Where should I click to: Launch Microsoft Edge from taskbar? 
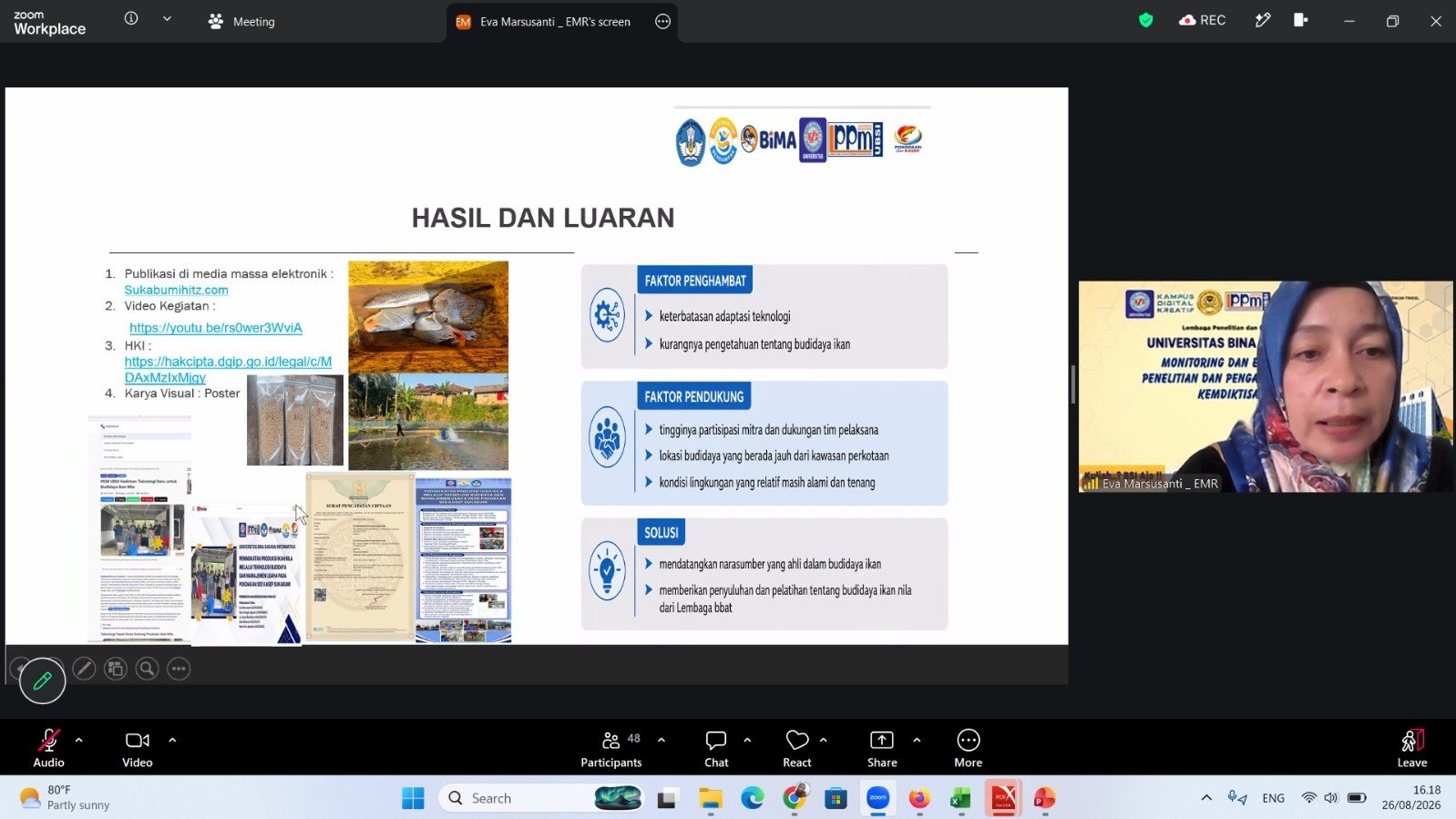coord(753,799)
